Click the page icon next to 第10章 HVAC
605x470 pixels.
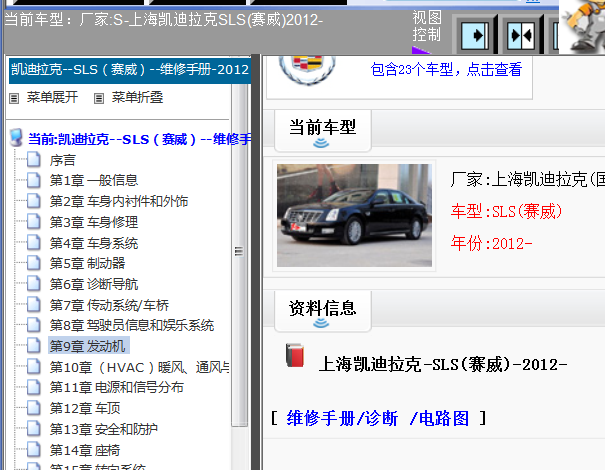[x=34, y=367]
